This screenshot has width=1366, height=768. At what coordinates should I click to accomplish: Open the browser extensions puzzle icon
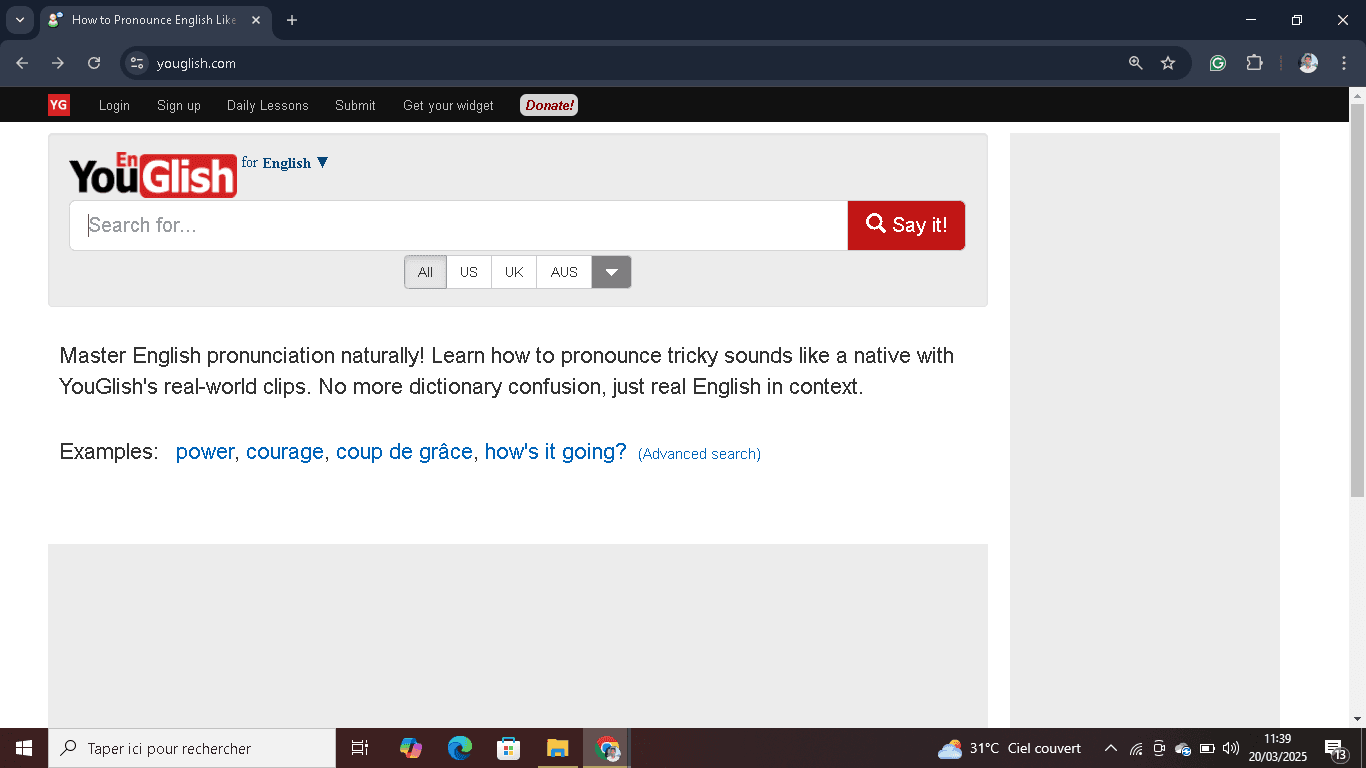1255,62
